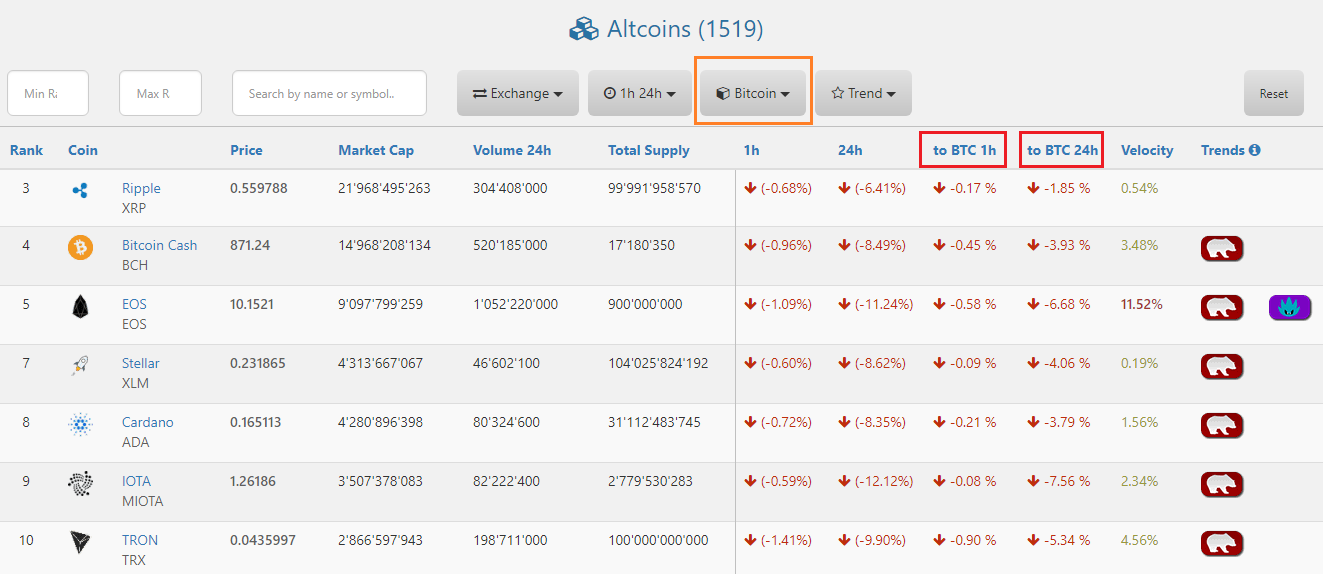The width and height of the screenshot is (1323, 574).
Task: Sort by the Velocity column header
Action: (x=1147, y=150)
